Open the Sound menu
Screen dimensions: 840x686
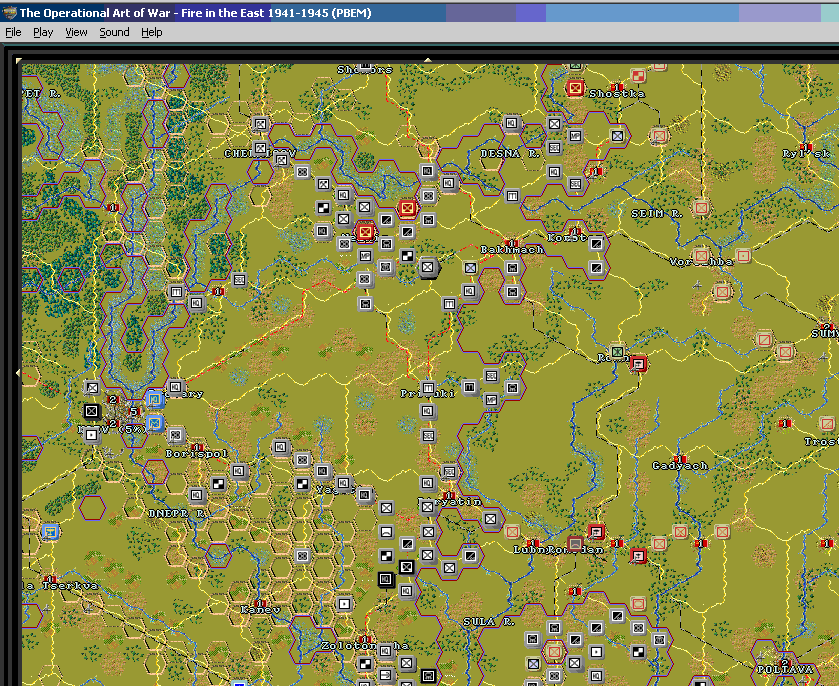[x=114, y=32]
